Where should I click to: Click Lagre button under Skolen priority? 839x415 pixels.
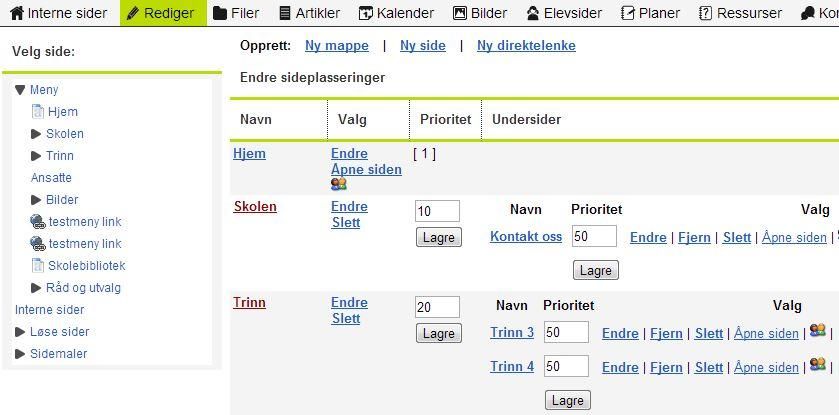(x=439, y=237)
